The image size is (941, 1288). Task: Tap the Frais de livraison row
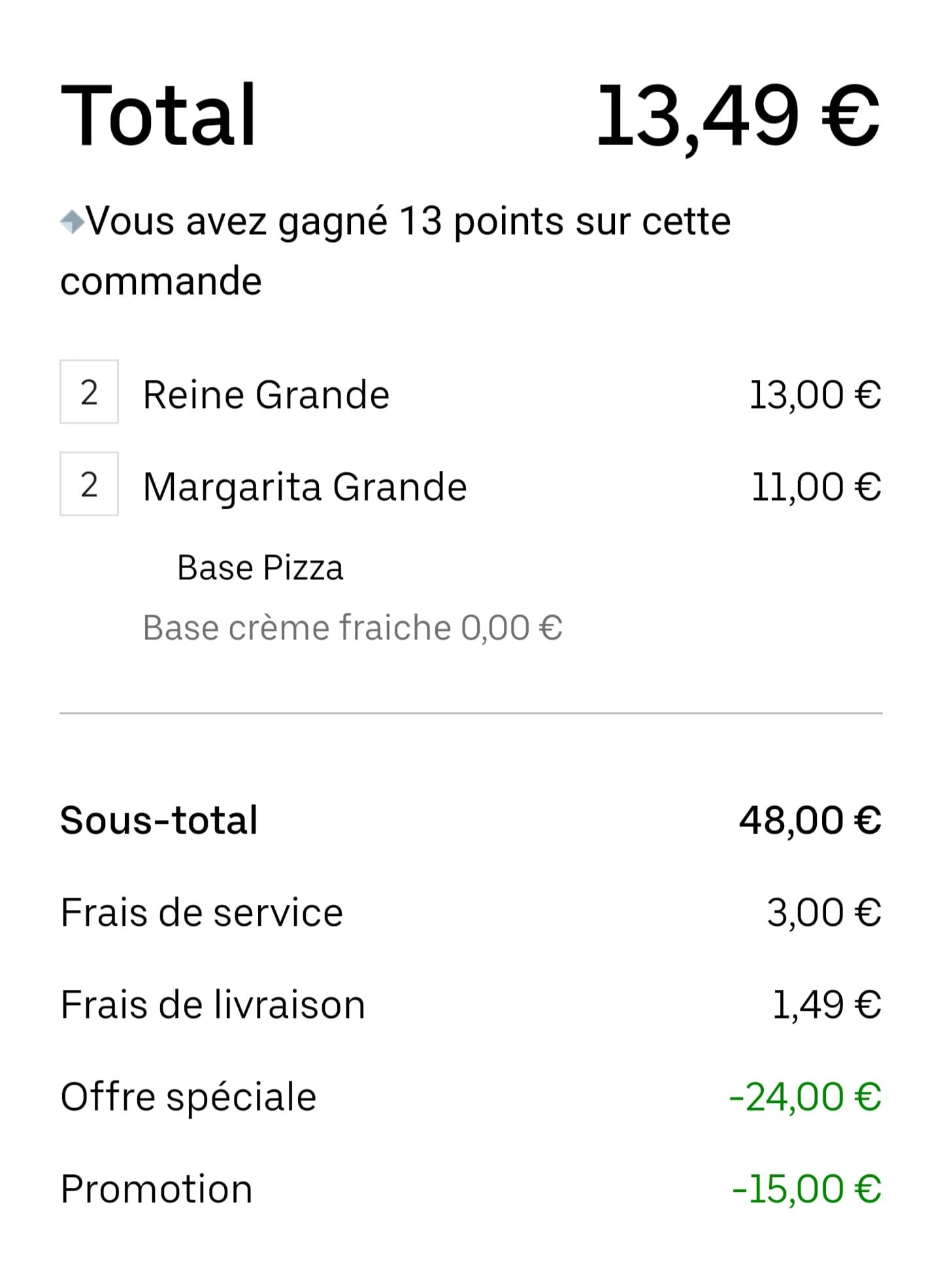[x=470, y=1005]
